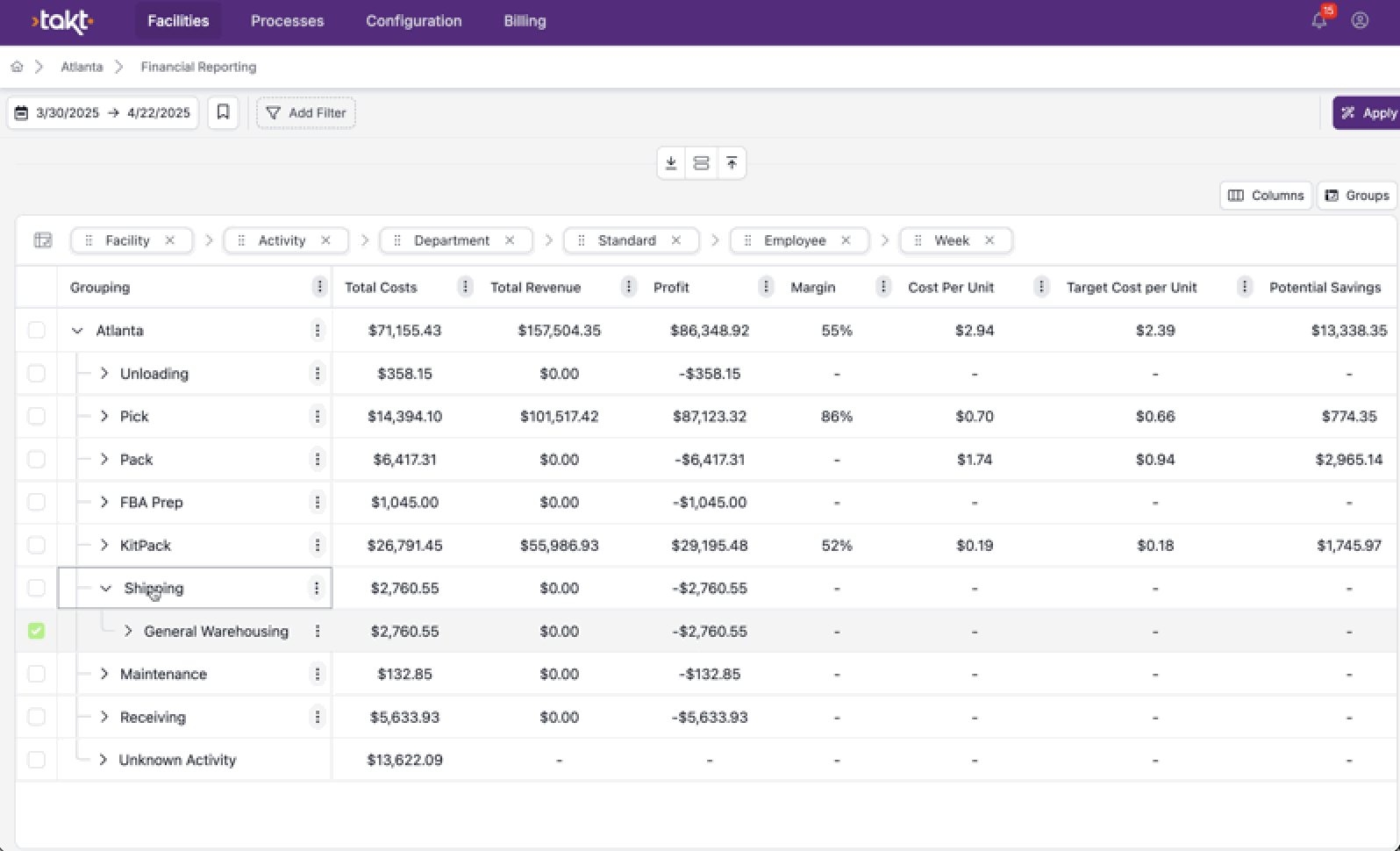The width and height of the screenshot is (1400, 851).
Task: Collapse the Shipping activity row
Action: tap(106, 588)
